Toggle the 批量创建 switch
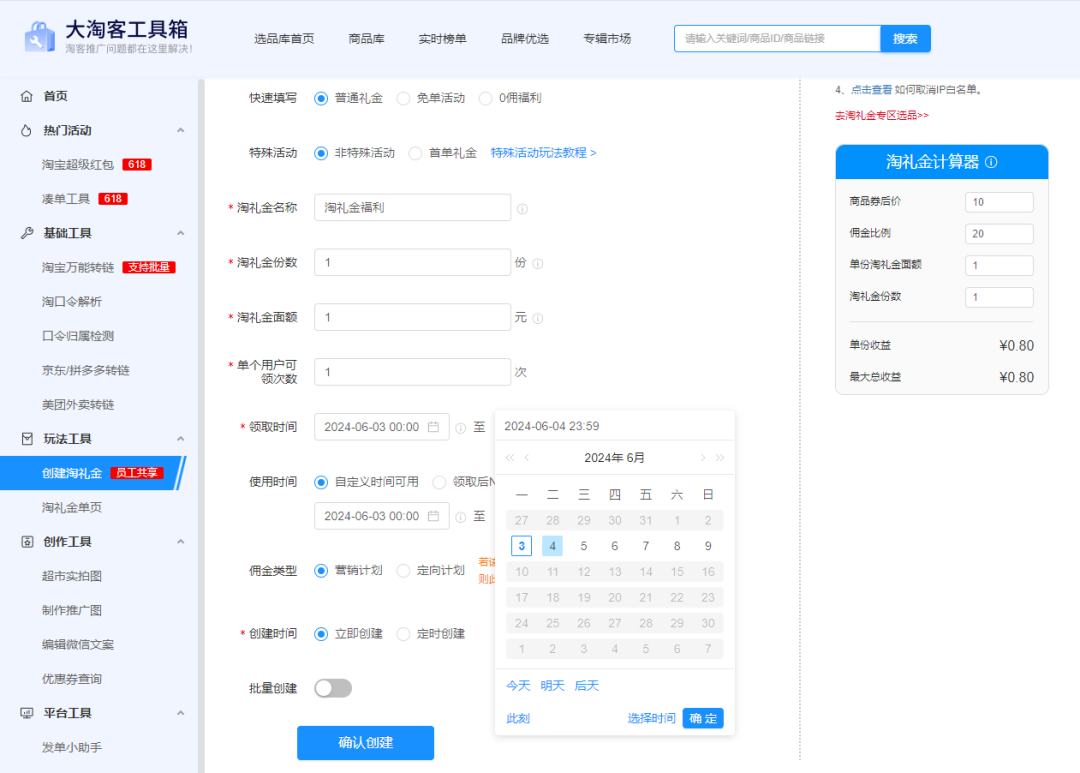 [x=333, y=688]
